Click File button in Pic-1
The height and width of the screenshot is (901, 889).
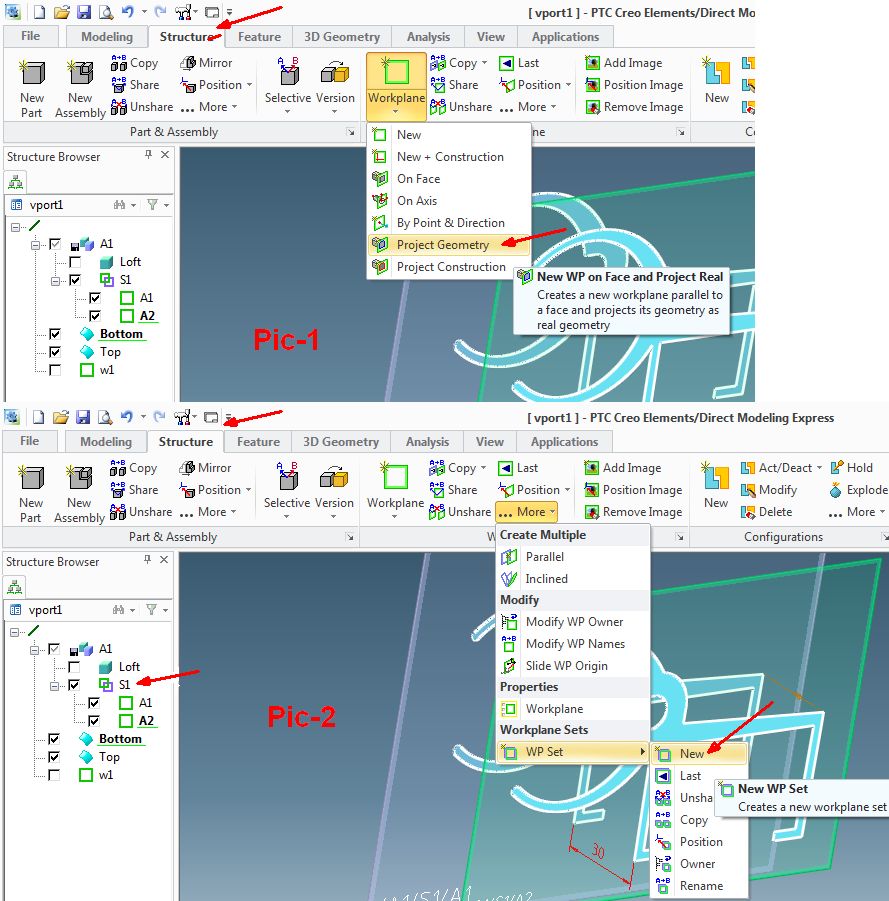click(30, 36)
